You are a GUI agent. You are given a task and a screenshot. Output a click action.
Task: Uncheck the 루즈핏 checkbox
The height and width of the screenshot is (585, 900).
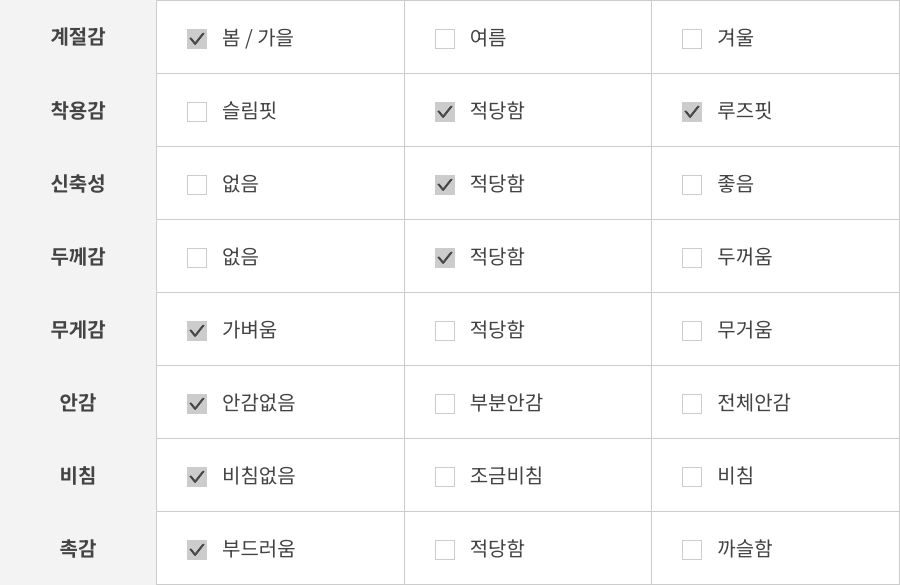692,112
